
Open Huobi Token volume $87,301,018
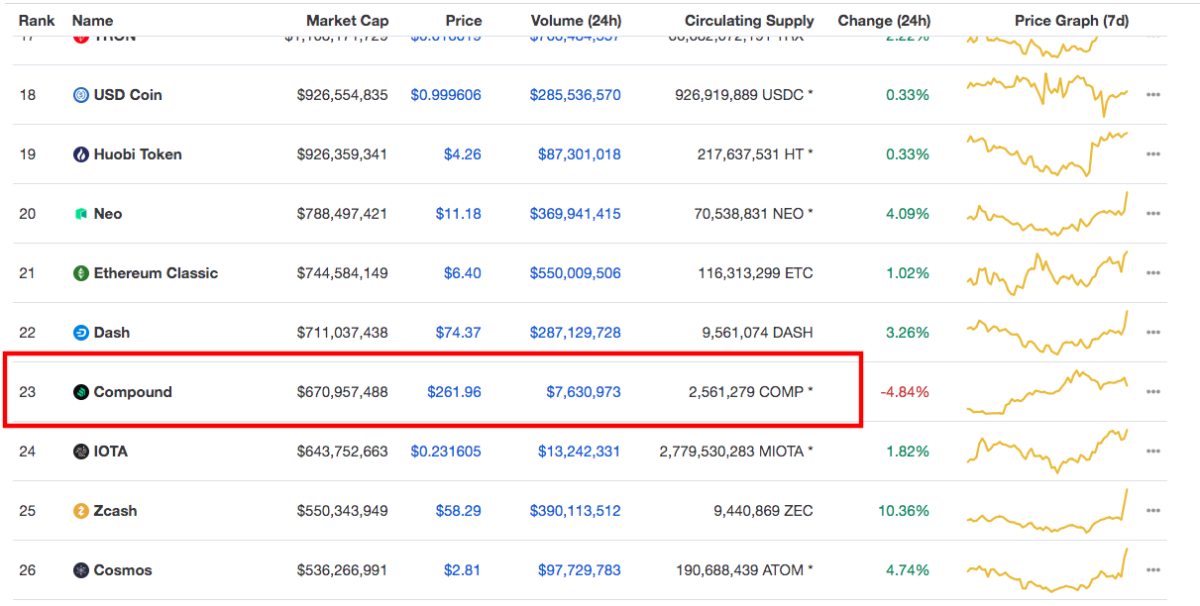579,155
